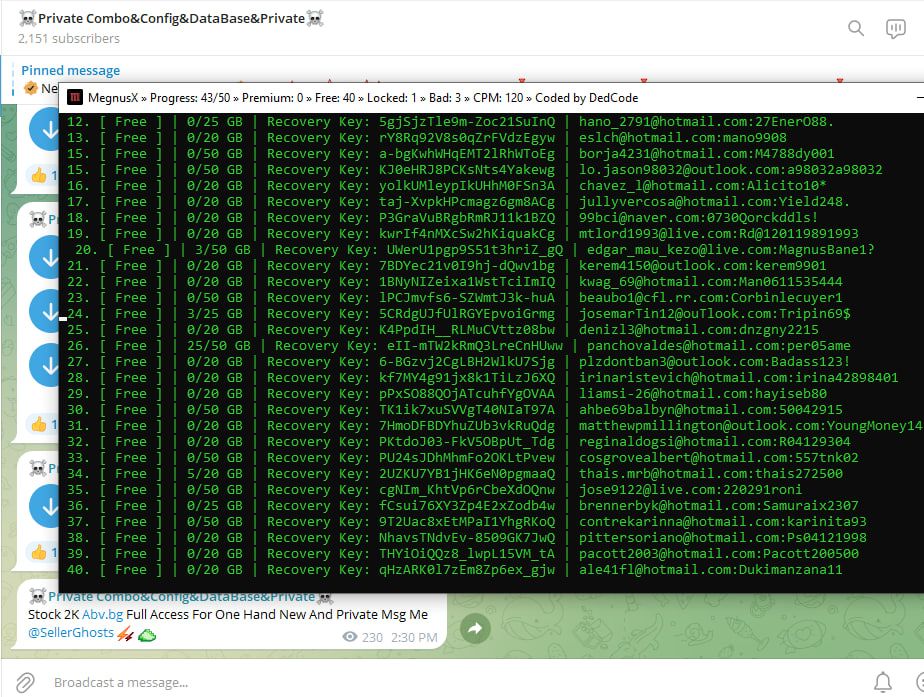The height and width of the screenshot is (697, 924).
Task: Click the download arrow on the topmost attachment
Action: pyautogui.click(x=45, y=128)
